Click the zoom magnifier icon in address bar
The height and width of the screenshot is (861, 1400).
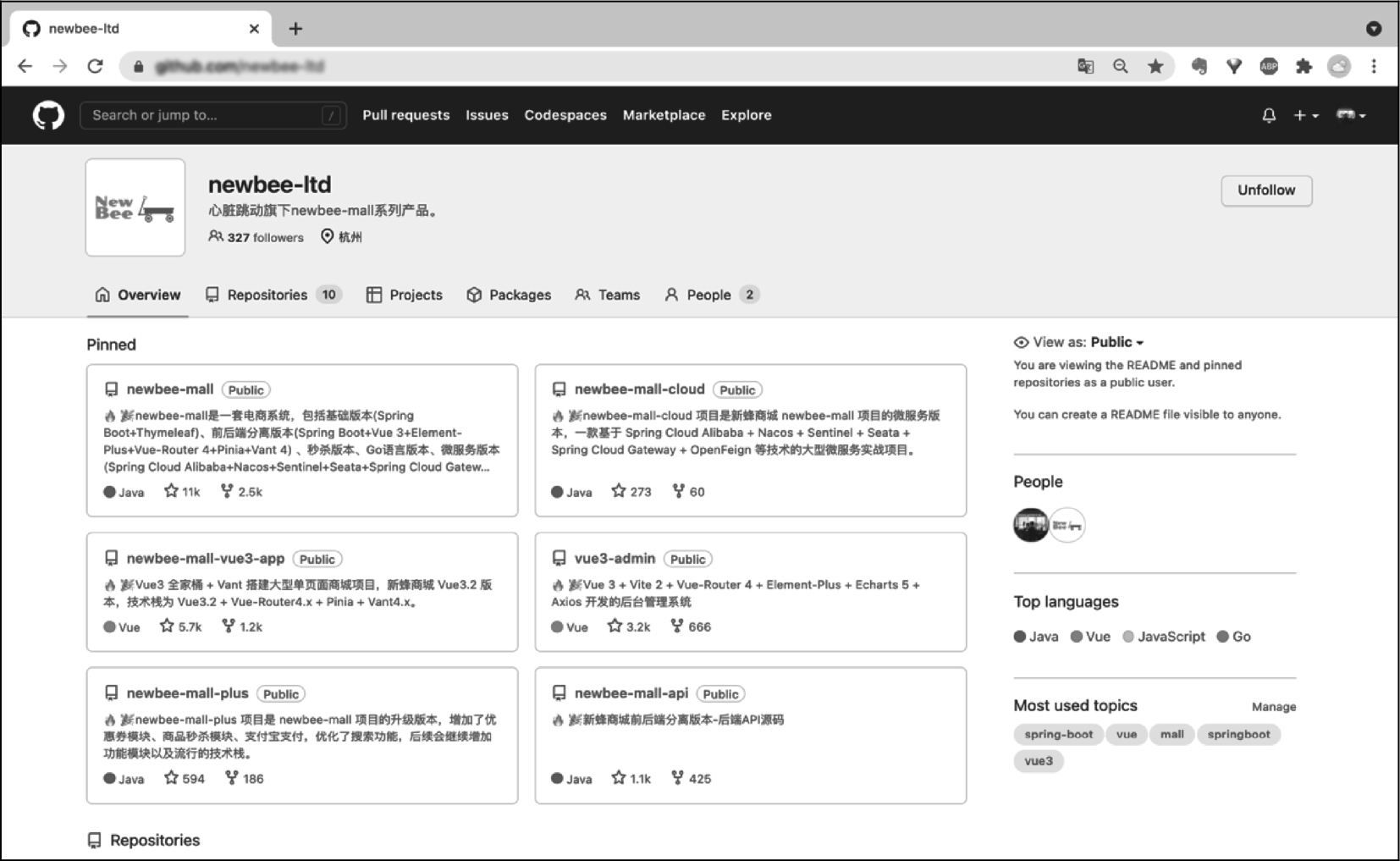(1120, 66)
